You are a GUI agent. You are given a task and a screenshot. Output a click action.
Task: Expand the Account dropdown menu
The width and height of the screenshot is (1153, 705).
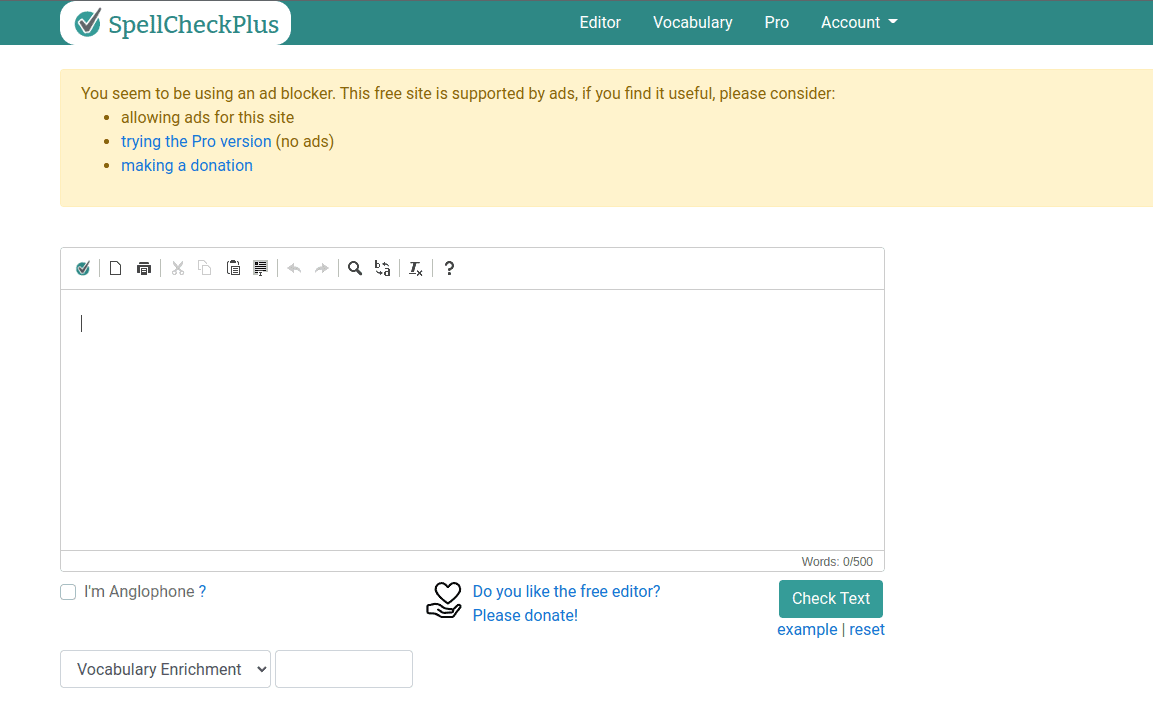coord(859,23)
